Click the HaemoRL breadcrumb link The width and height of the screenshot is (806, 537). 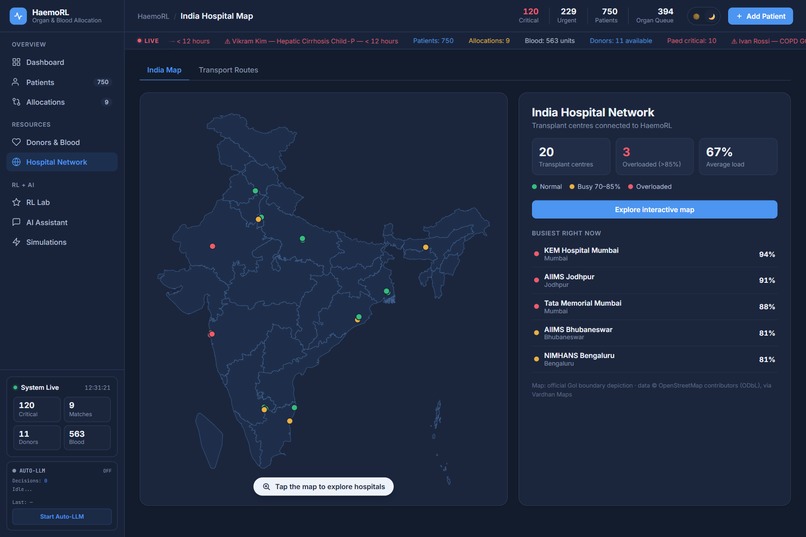pyautogui.click(x=153, y=16)
